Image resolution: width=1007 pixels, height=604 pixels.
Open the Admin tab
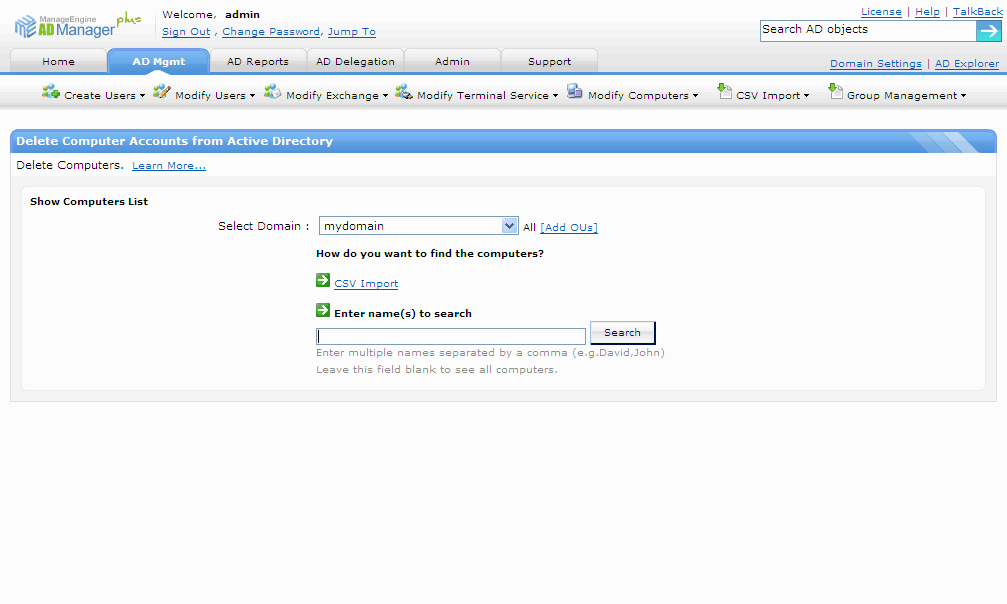tap(452, 62)
